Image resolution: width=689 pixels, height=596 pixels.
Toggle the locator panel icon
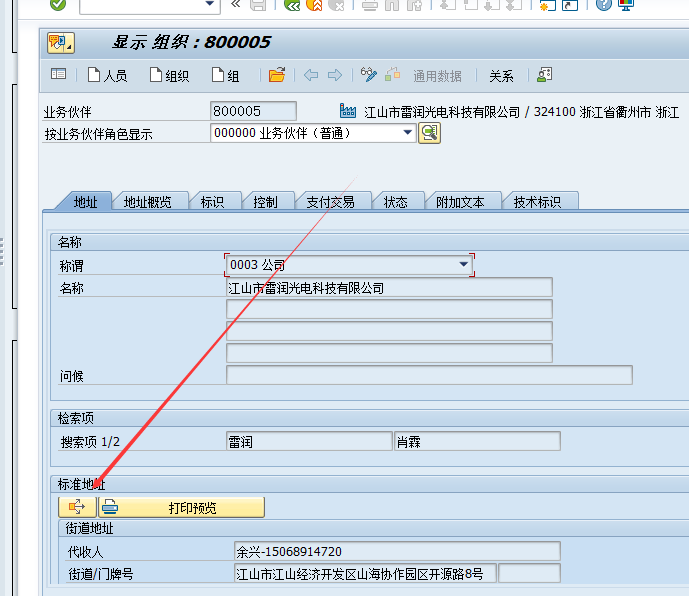(x=58, y=74)
